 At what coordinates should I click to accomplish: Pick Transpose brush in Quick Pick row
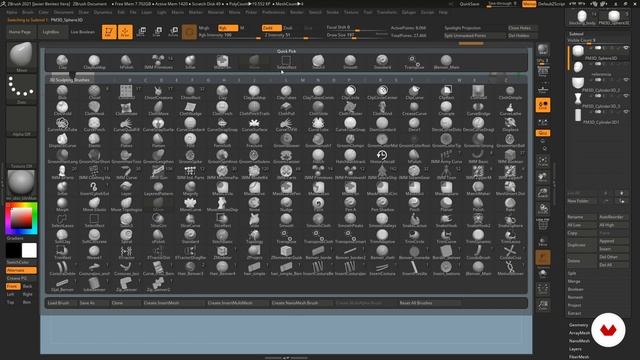tap(414, 62)
